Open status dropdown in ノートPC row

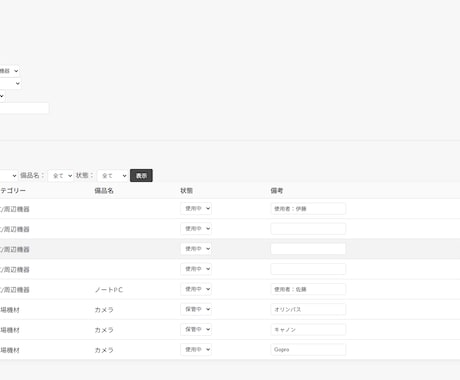196,289
